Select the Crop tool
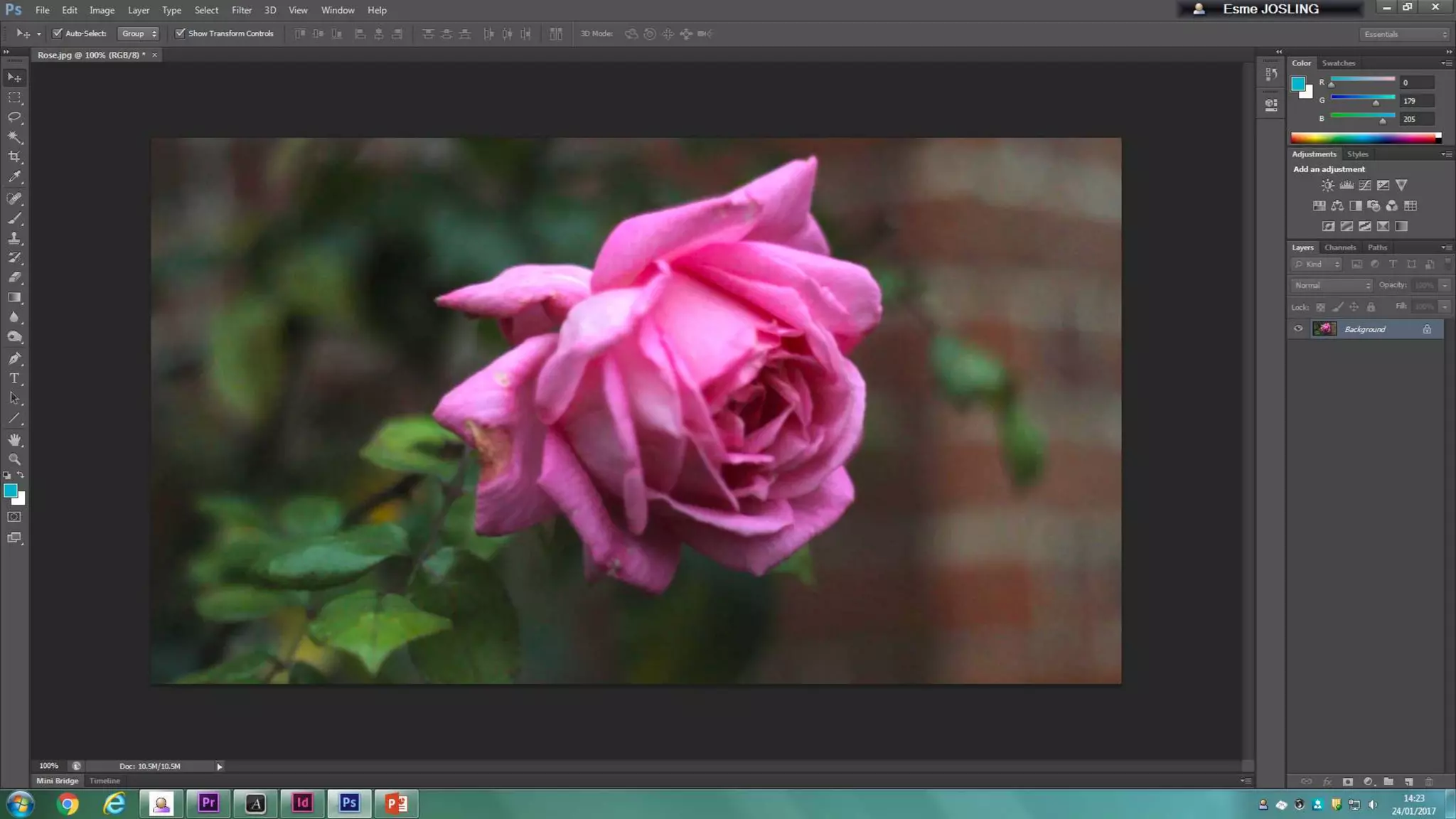The width and height of the screenshot is (1456, 819). (14, 156)
